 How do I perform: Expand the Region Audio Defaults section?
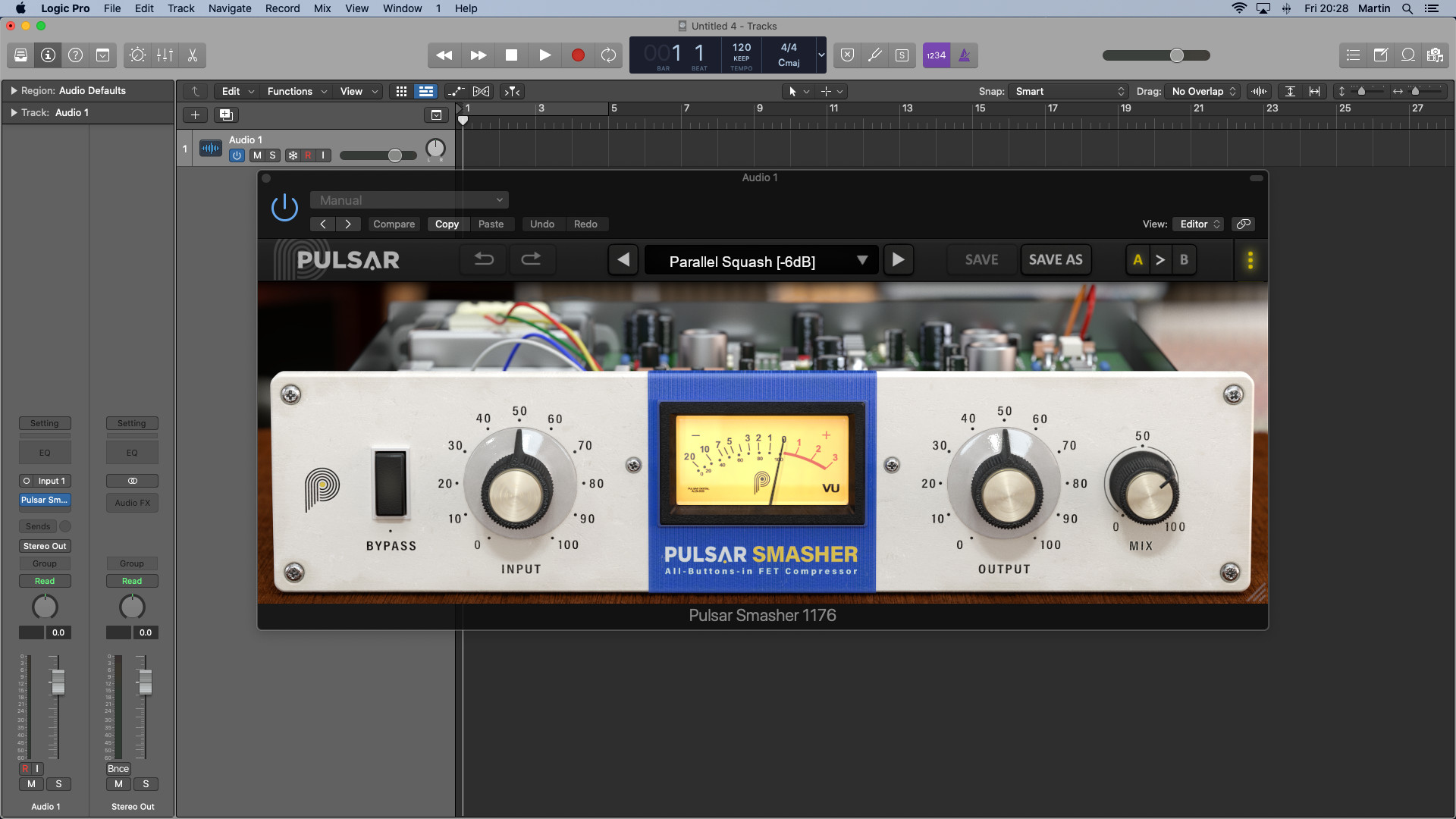pyautogui.click(x=14, y=91)
